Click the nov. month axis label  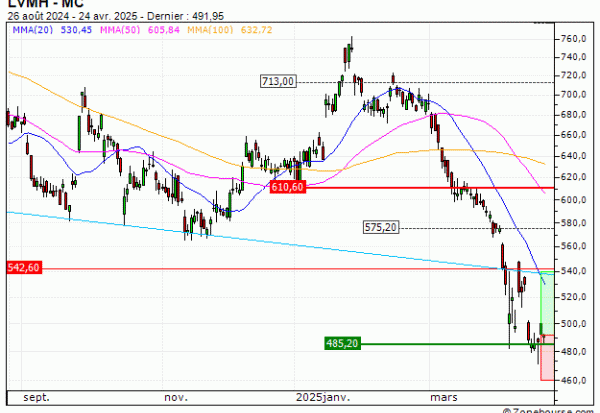coord(176,398)
